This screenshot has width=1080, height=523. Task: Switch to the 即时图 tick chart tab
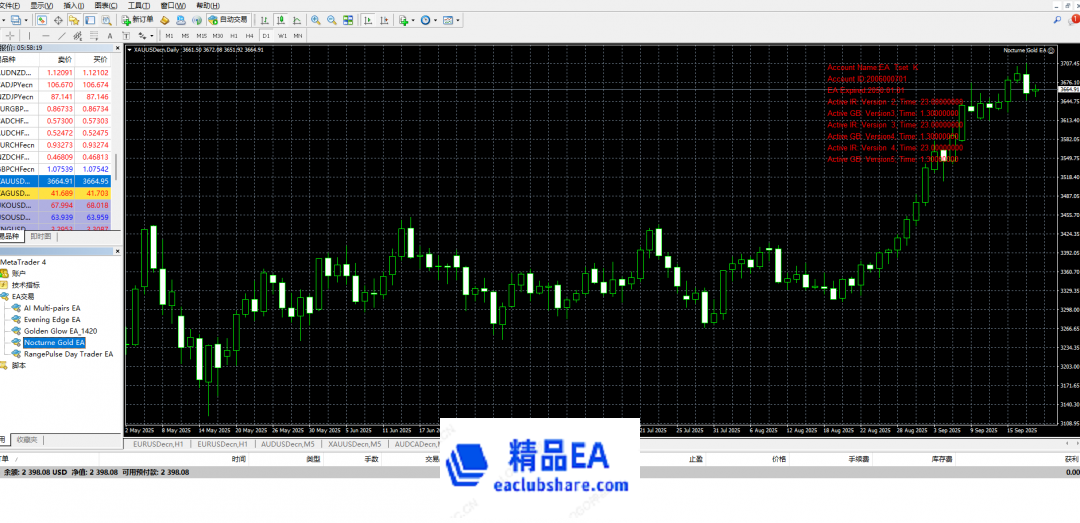(41, 236)
